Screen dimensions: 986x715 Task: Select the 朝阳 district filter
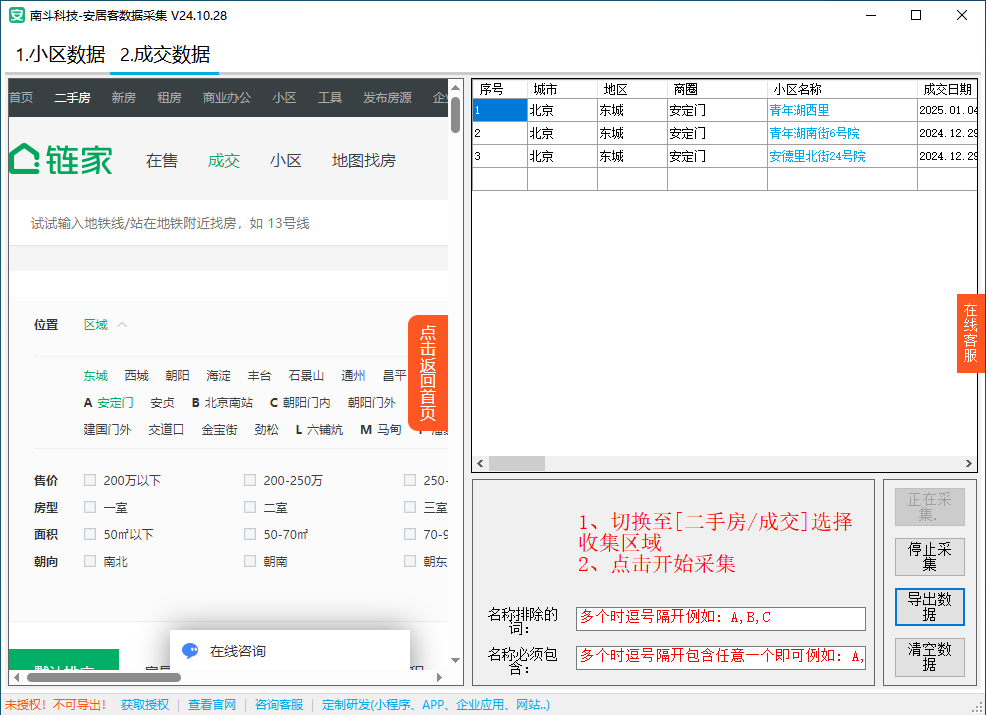[177, 375]
